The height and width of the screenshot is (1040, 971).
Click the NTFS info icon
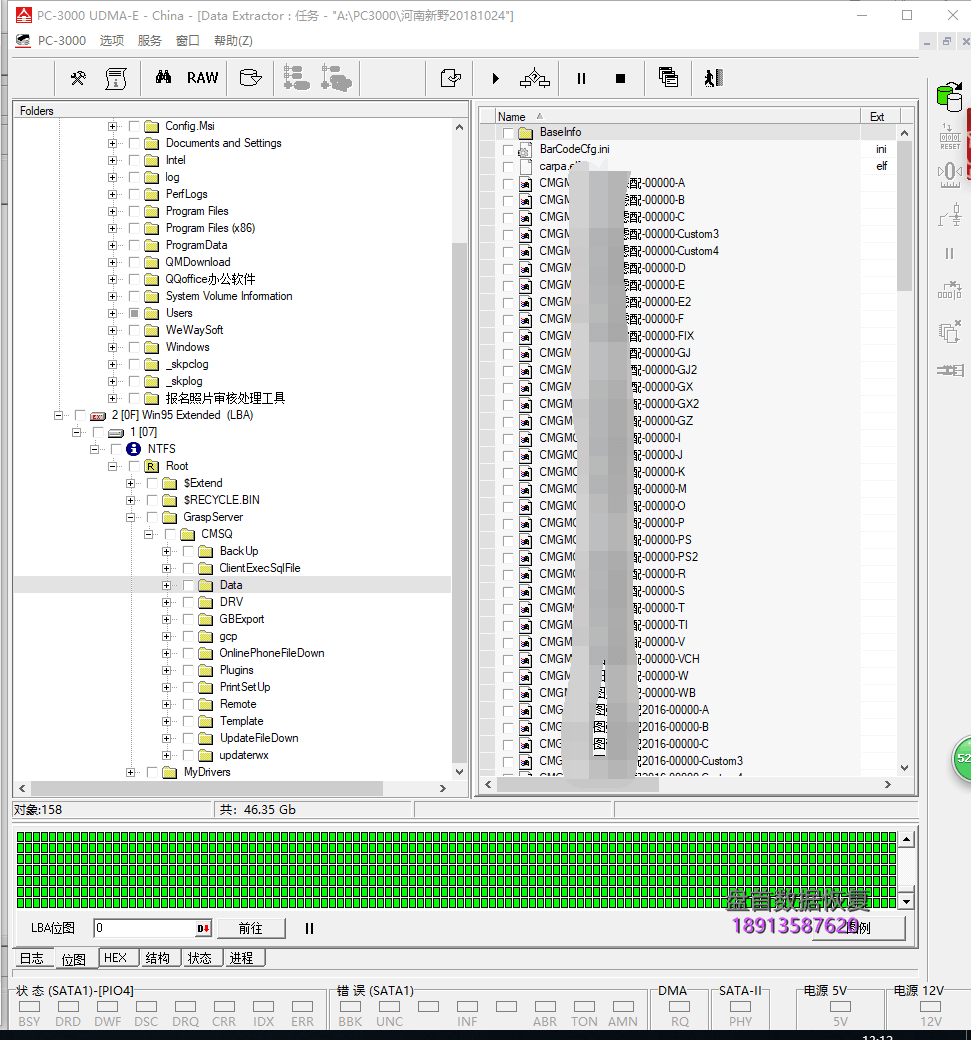point(133,449)
